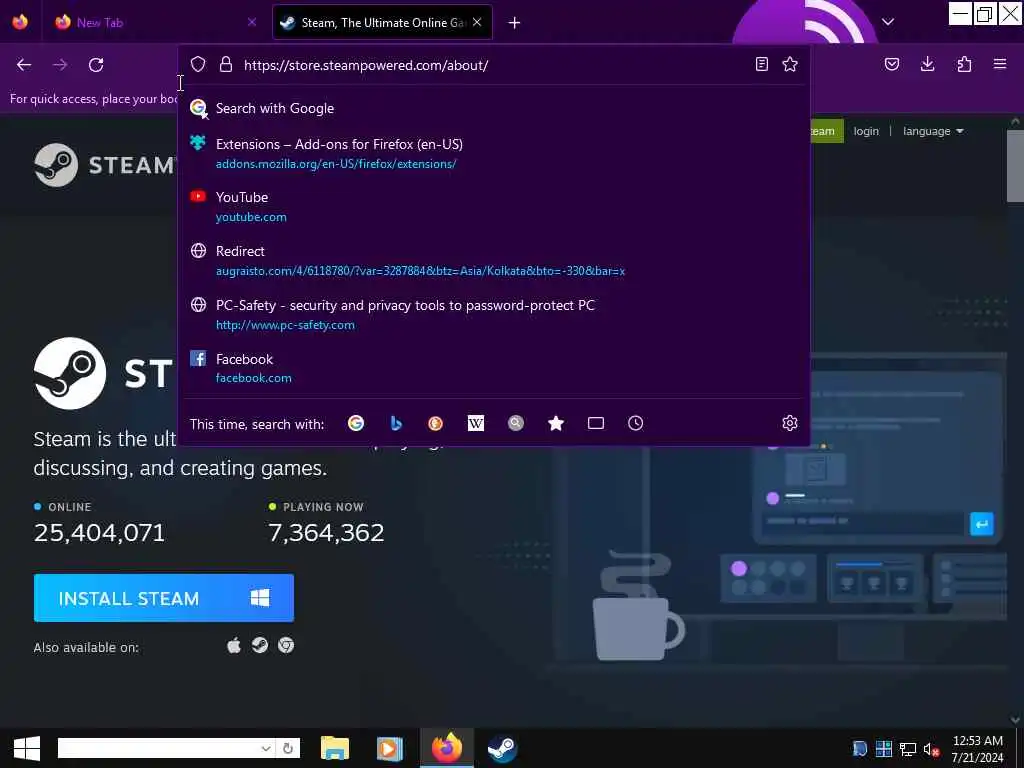1024x768 pixels.
Task: Open the Redirect augraisto.com suggestion
Action: coord(494,261)
